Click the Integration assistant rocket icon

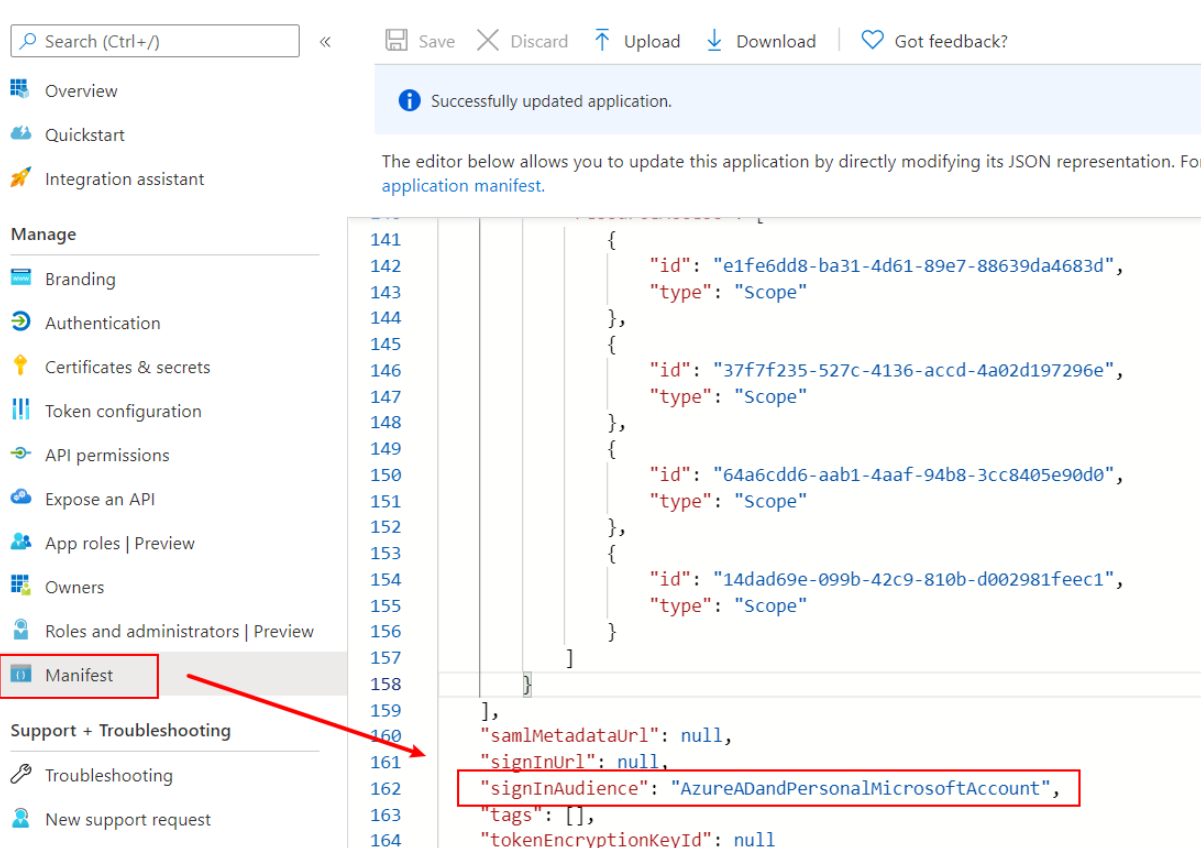point(21,178)
